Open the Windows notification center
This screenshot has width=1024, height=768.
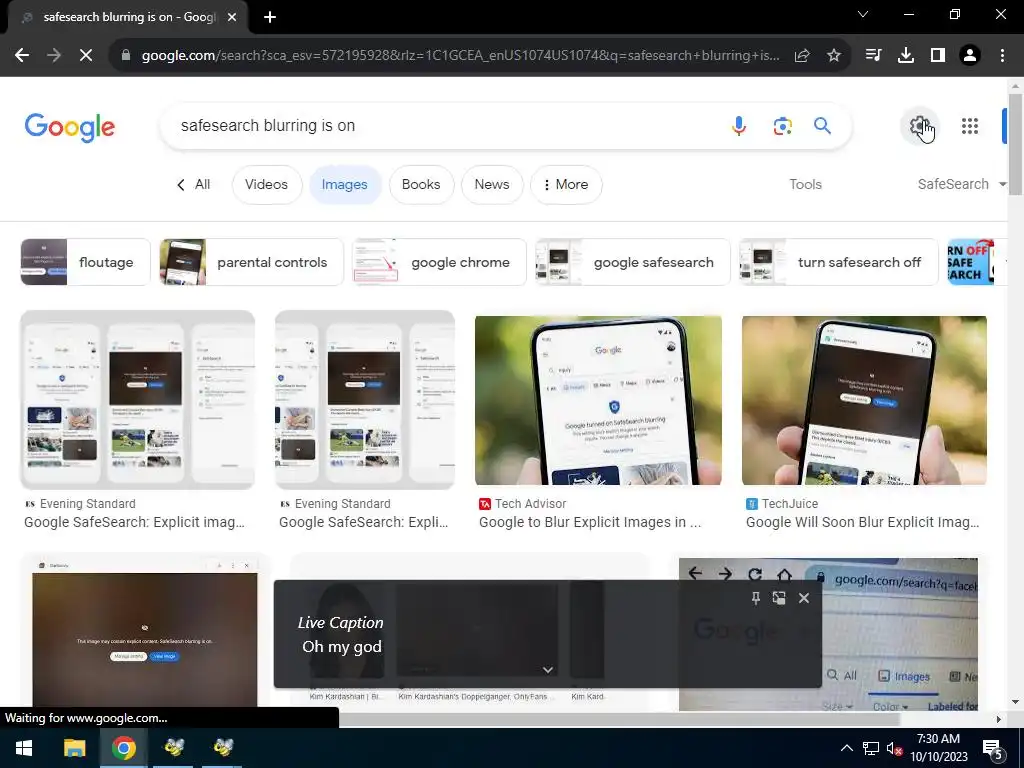993,748
